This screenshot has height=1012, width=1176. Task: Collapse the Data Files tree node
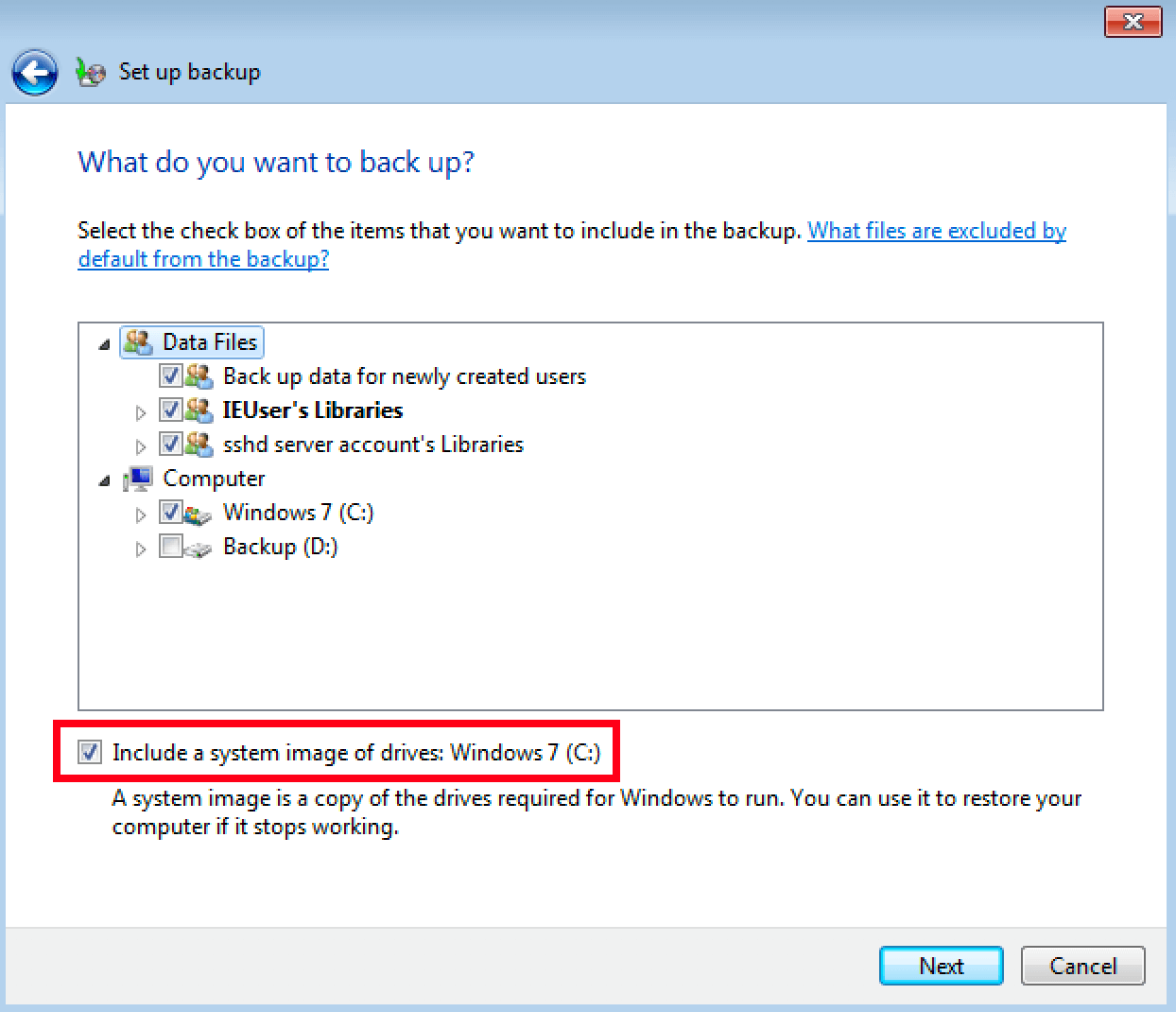point(104,345)
